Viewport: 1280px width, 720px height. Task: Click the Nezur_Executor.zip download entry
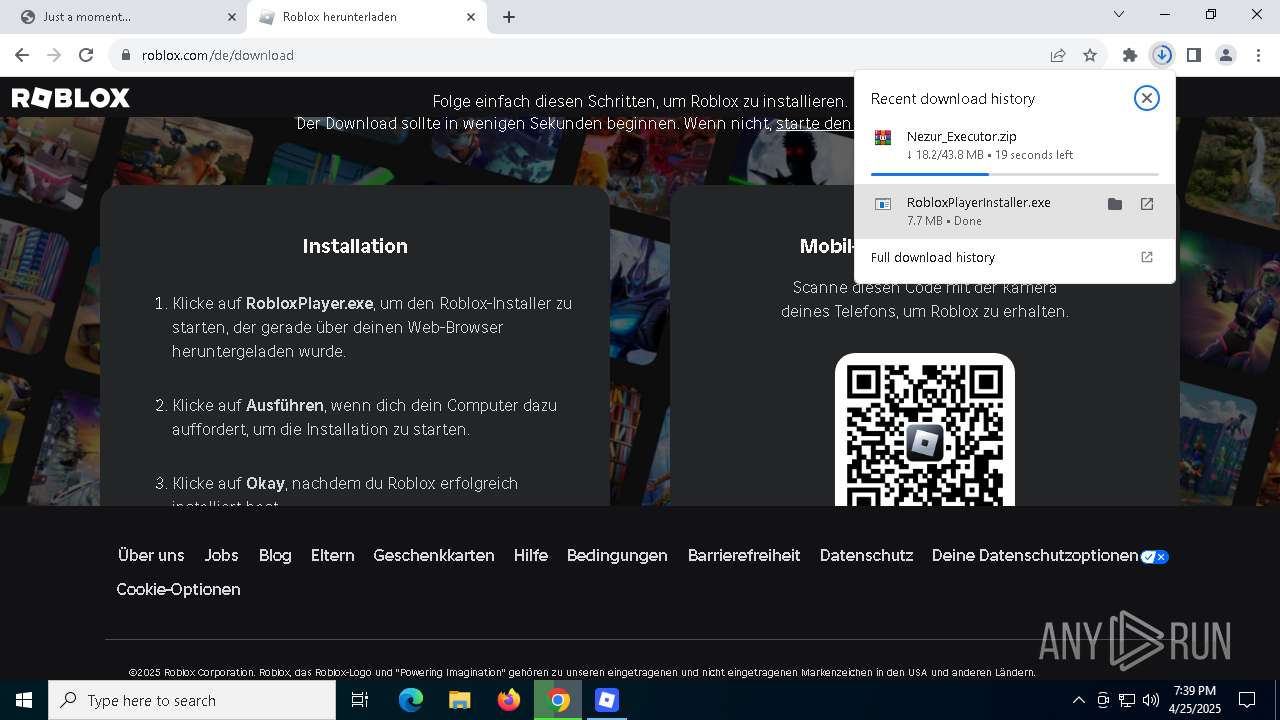[x=1015, y=150]
